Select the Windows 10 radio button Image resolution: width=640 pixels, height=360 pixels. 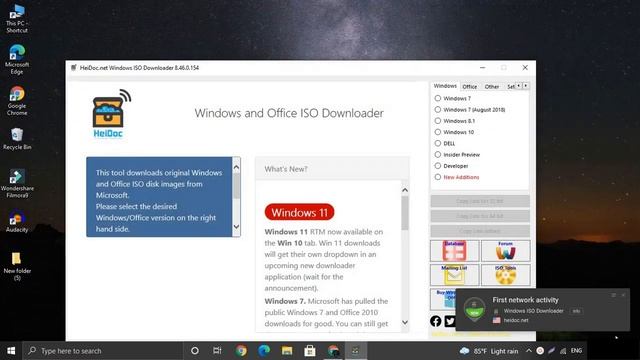point(438,132)
